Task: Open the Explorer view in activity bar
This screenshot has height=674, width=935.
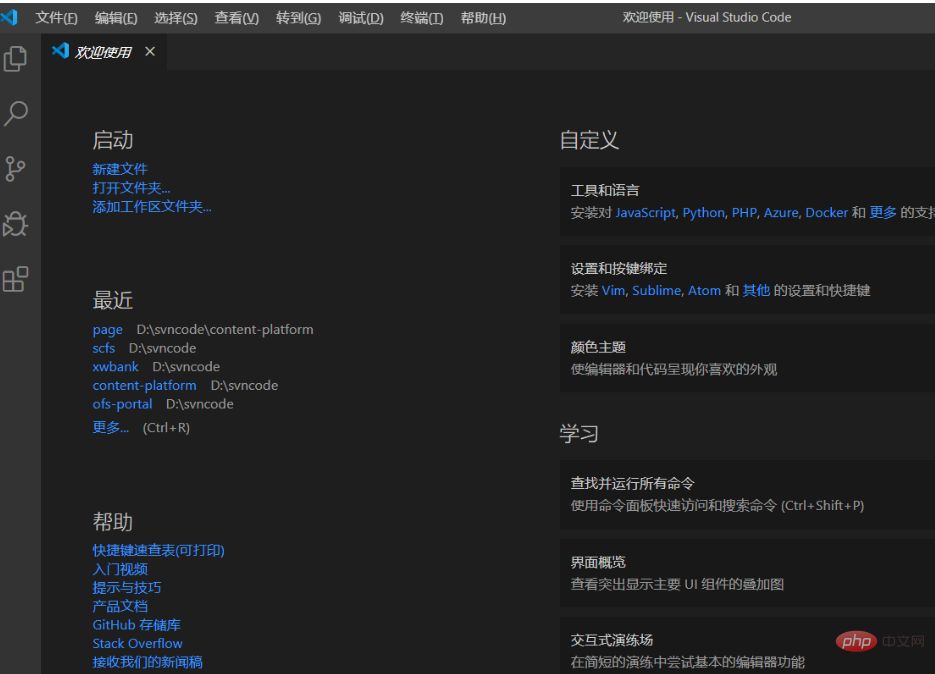Action: tap(16, 58)
